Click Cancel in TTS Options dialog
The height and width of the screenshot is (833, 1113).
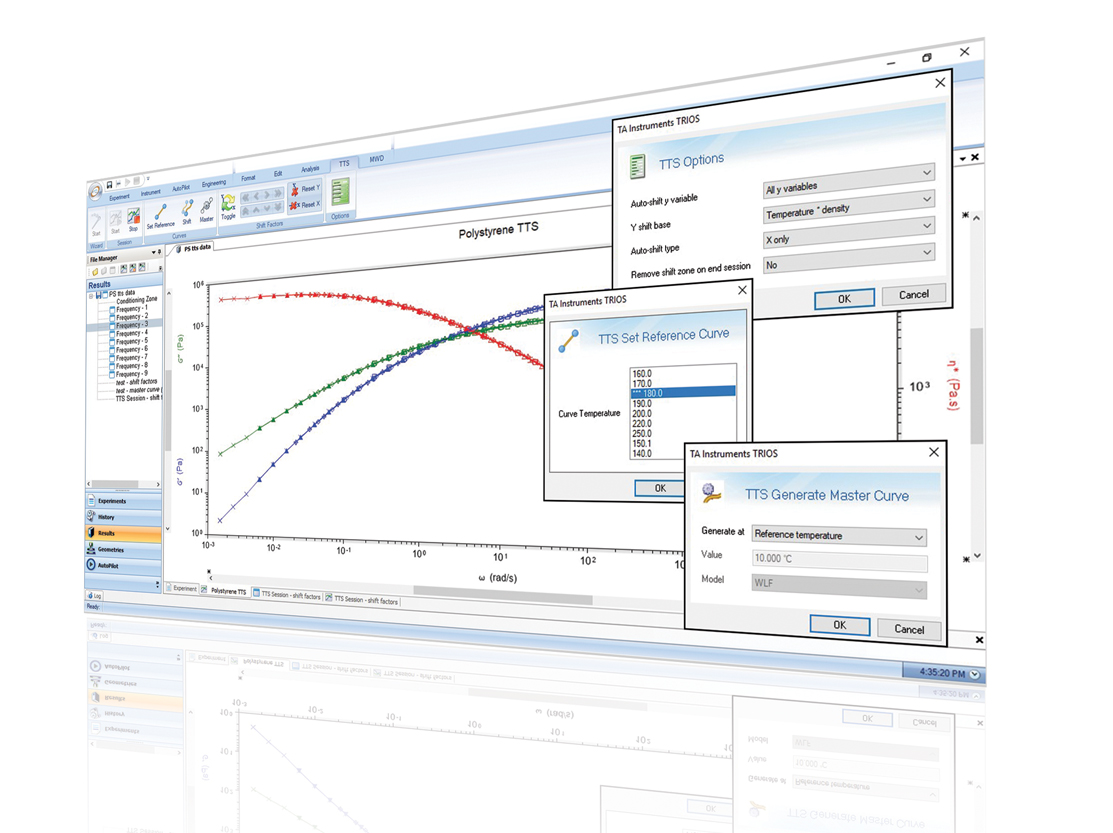[x=914, y=294]
